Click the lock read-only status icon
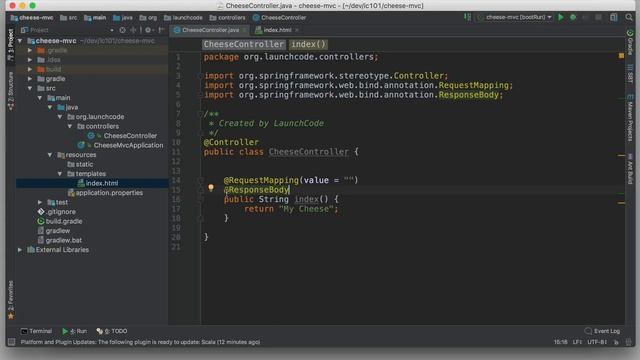Screen dimensions: 640x360 click(x=617, y=342)
